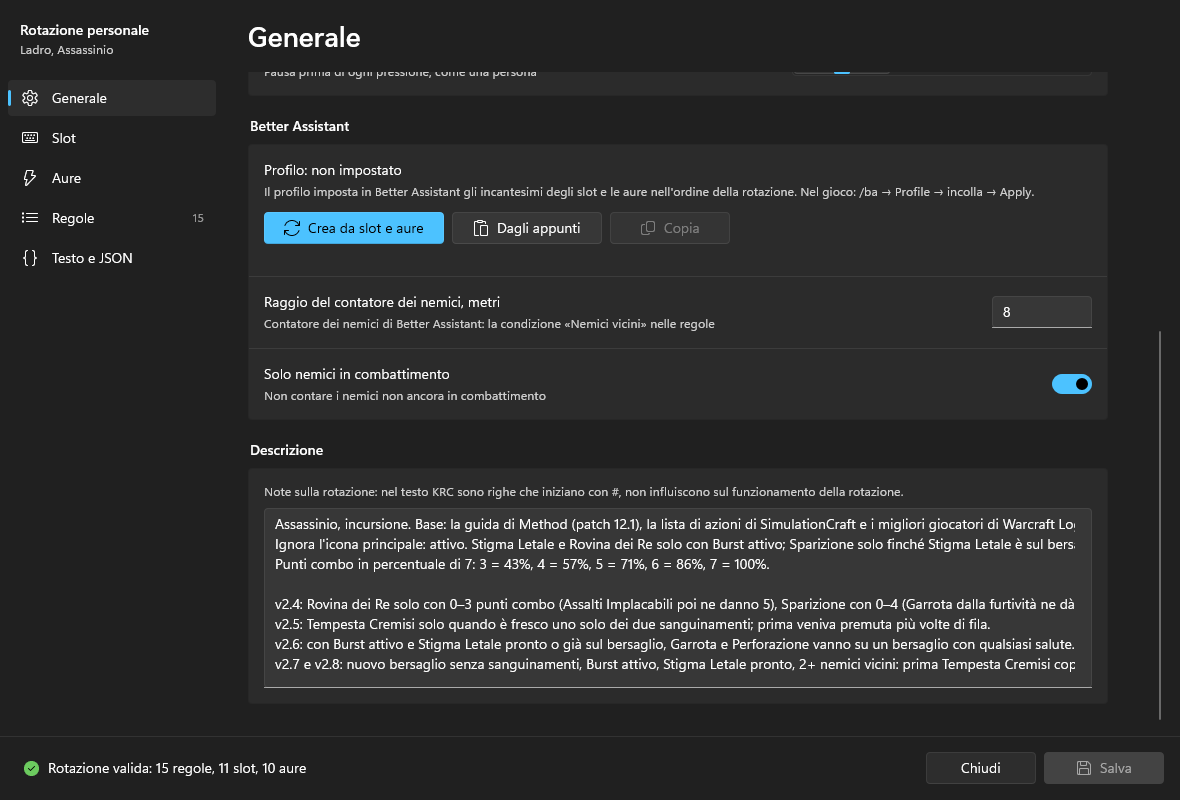Click the Dagli appunti button
This screenshot has height=800, width=1180.
coord(527,228)
